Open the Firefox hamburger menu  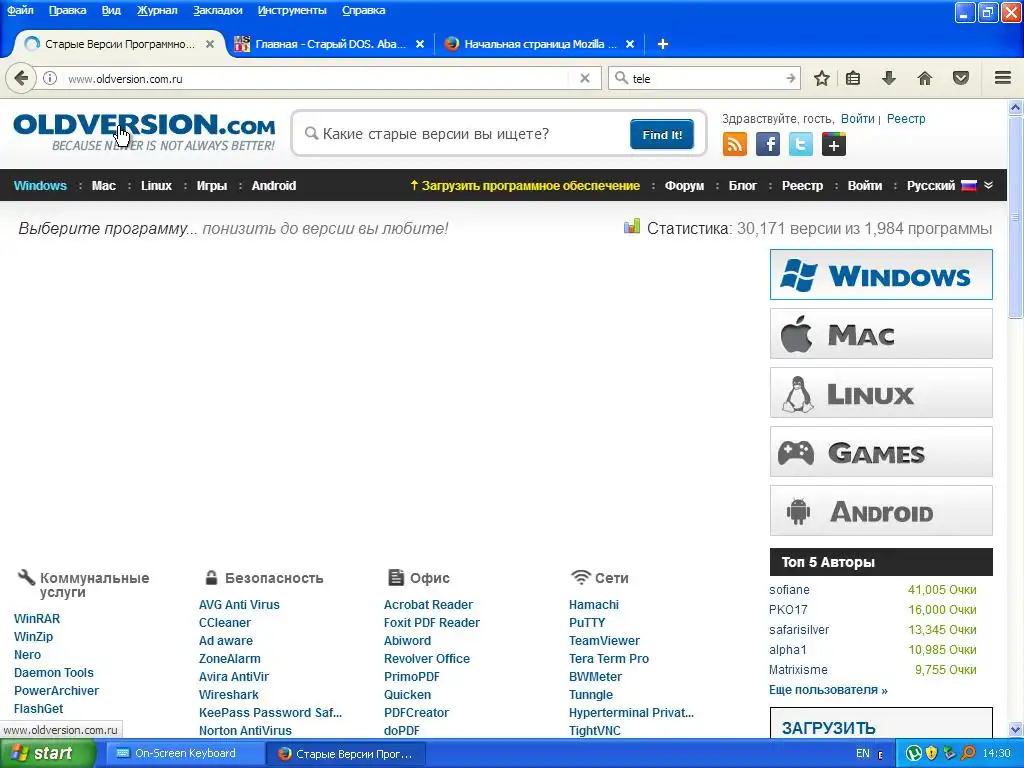[1002, 78]
